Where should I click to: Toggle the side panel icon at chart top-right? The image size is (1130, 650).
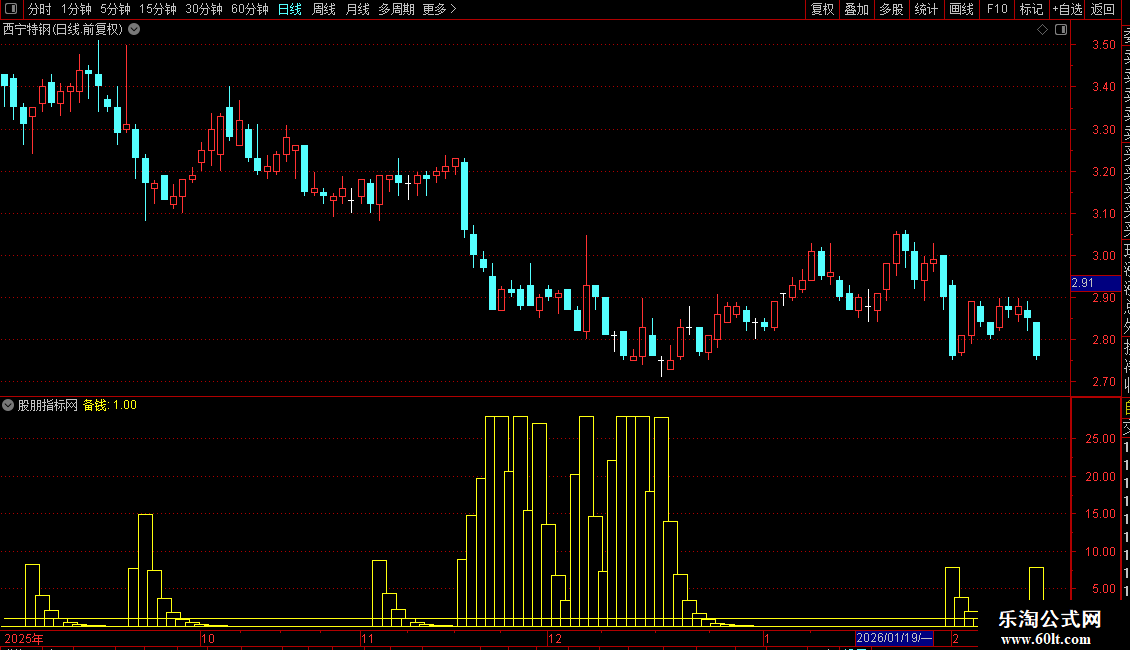click(x=1061, y=30)
